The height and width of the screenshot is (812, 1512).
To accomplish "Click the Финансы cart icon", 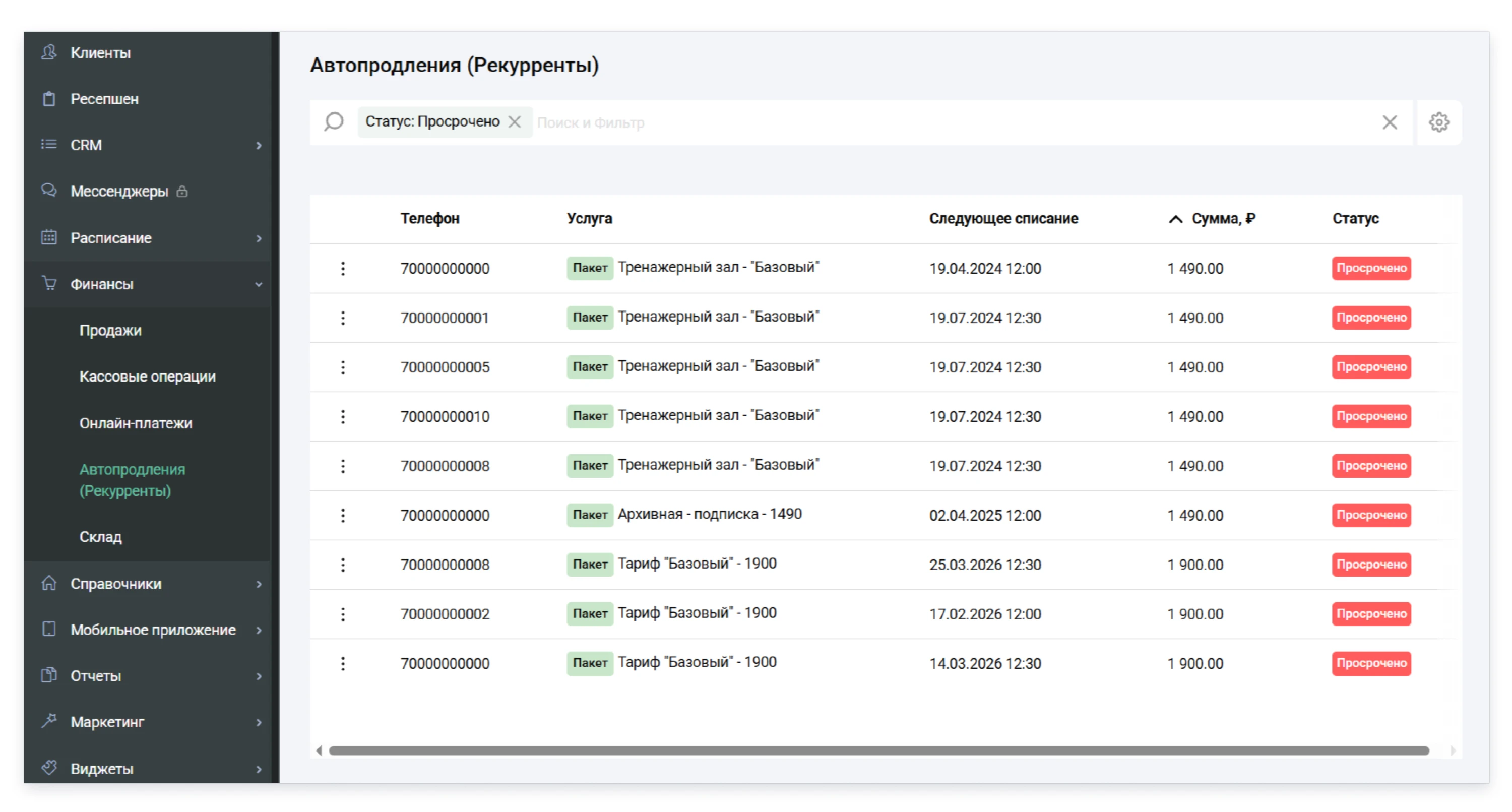I will [x=49, y=284].
